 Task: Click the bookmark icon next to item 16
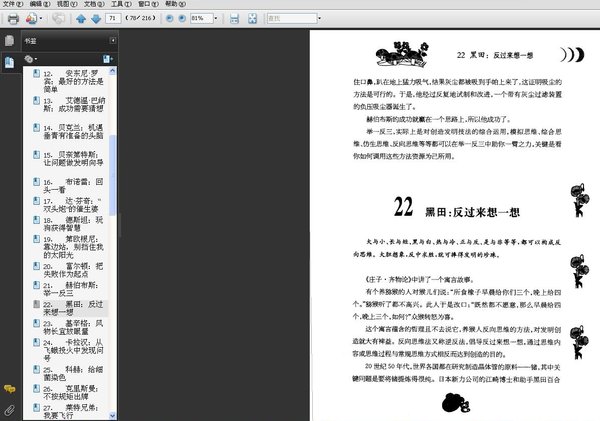pyautogui.click(x=36, y=181)
